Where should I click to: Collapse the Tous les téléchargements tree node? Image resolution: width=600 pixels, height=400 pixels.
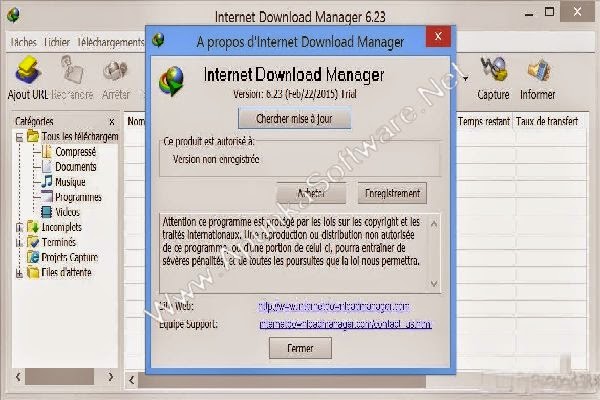pos(19,137)
